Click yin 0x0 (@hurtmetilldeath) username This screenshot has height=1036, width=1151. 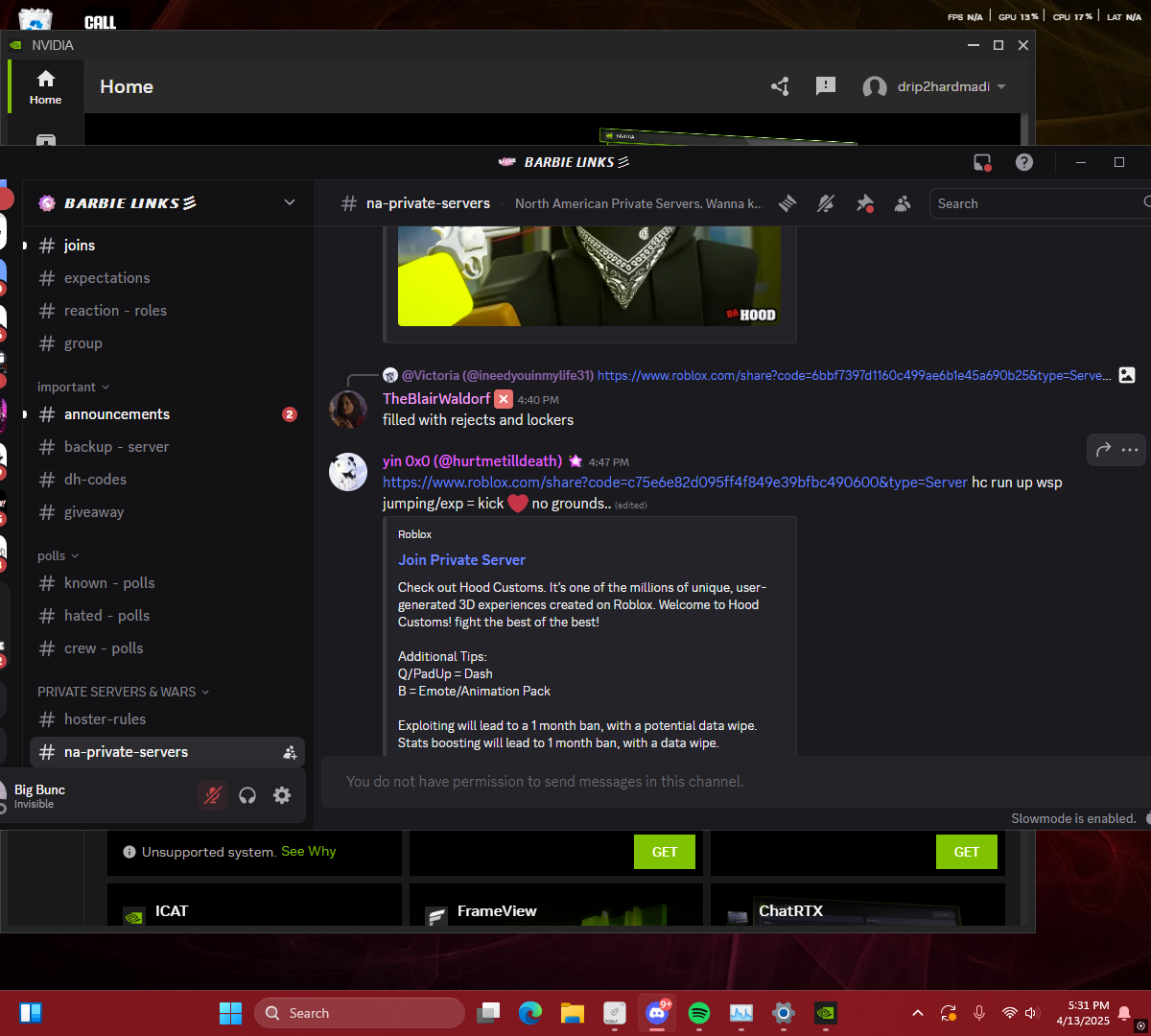tap(472, 461)
